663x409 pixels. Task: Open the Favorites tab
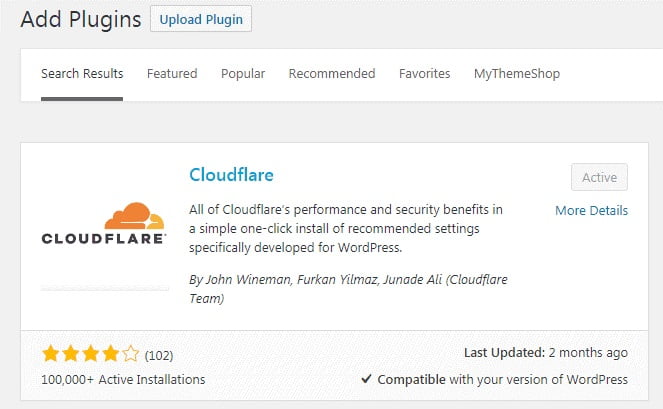[x=425, y=74]
